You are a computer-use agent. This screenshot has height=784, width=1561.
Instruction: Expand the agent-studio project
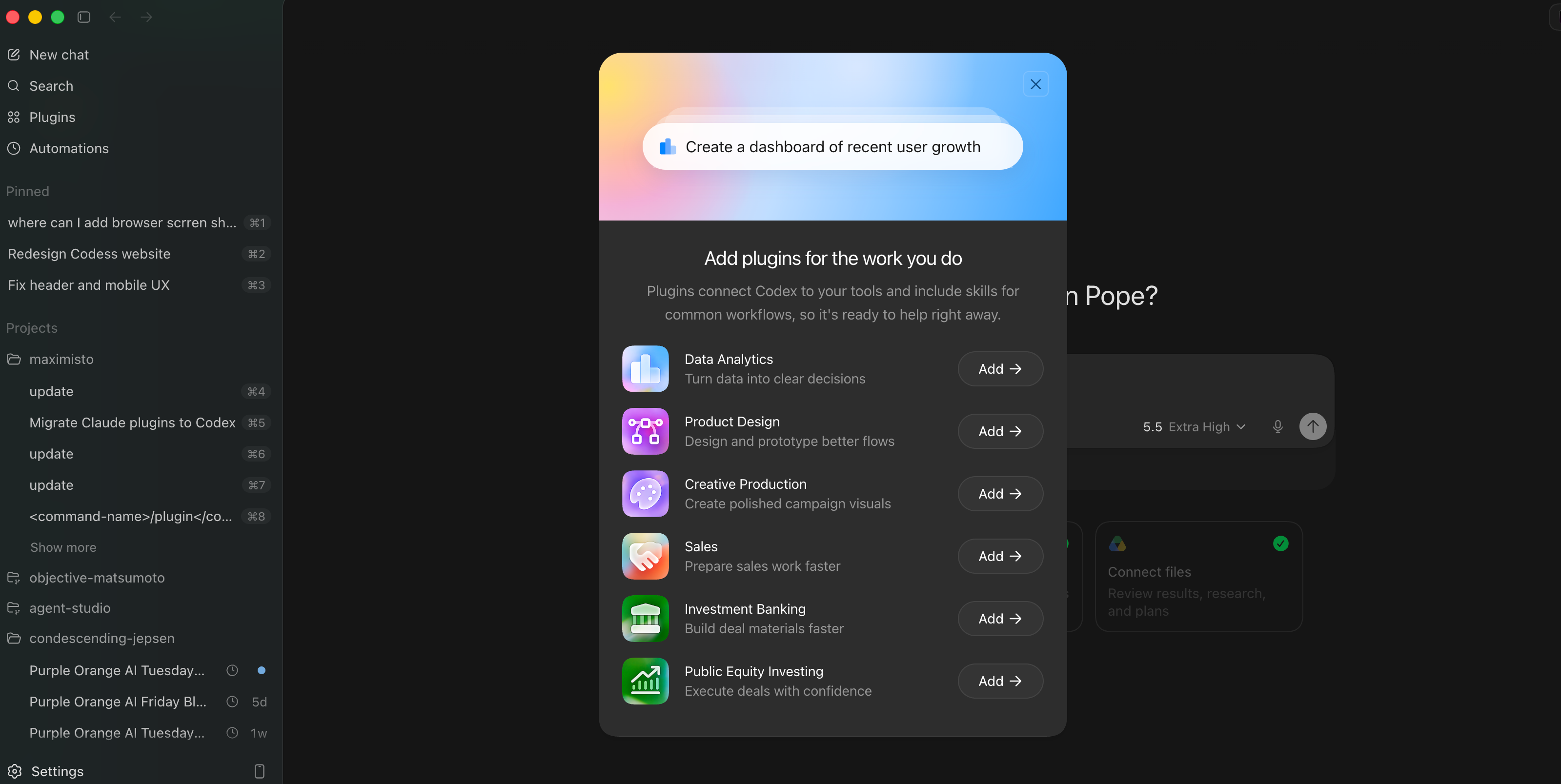pos(139,608)
